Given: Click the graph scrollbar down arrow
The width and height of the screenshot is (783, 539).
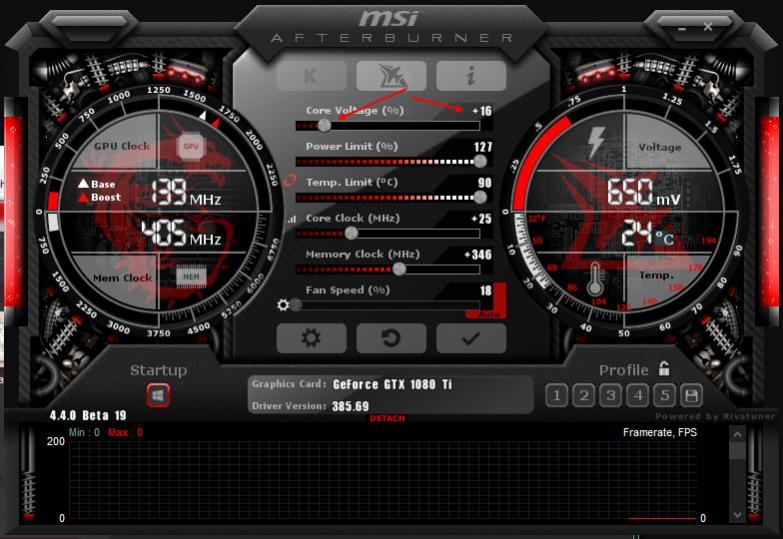Looking at the screenshot, I should 738,515.
